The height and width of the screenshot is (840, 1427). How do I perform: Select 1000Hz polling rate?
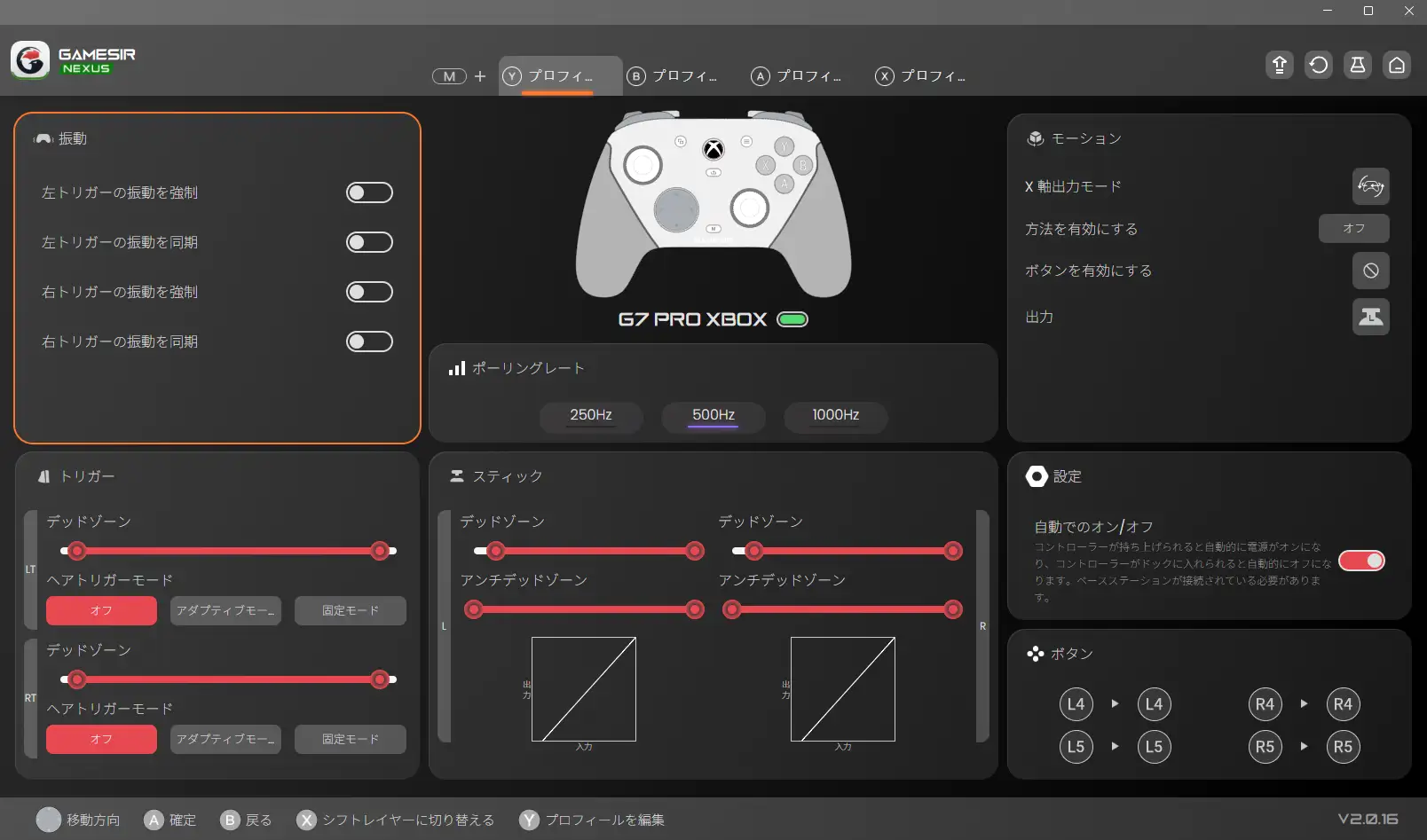tap(836, 415)
